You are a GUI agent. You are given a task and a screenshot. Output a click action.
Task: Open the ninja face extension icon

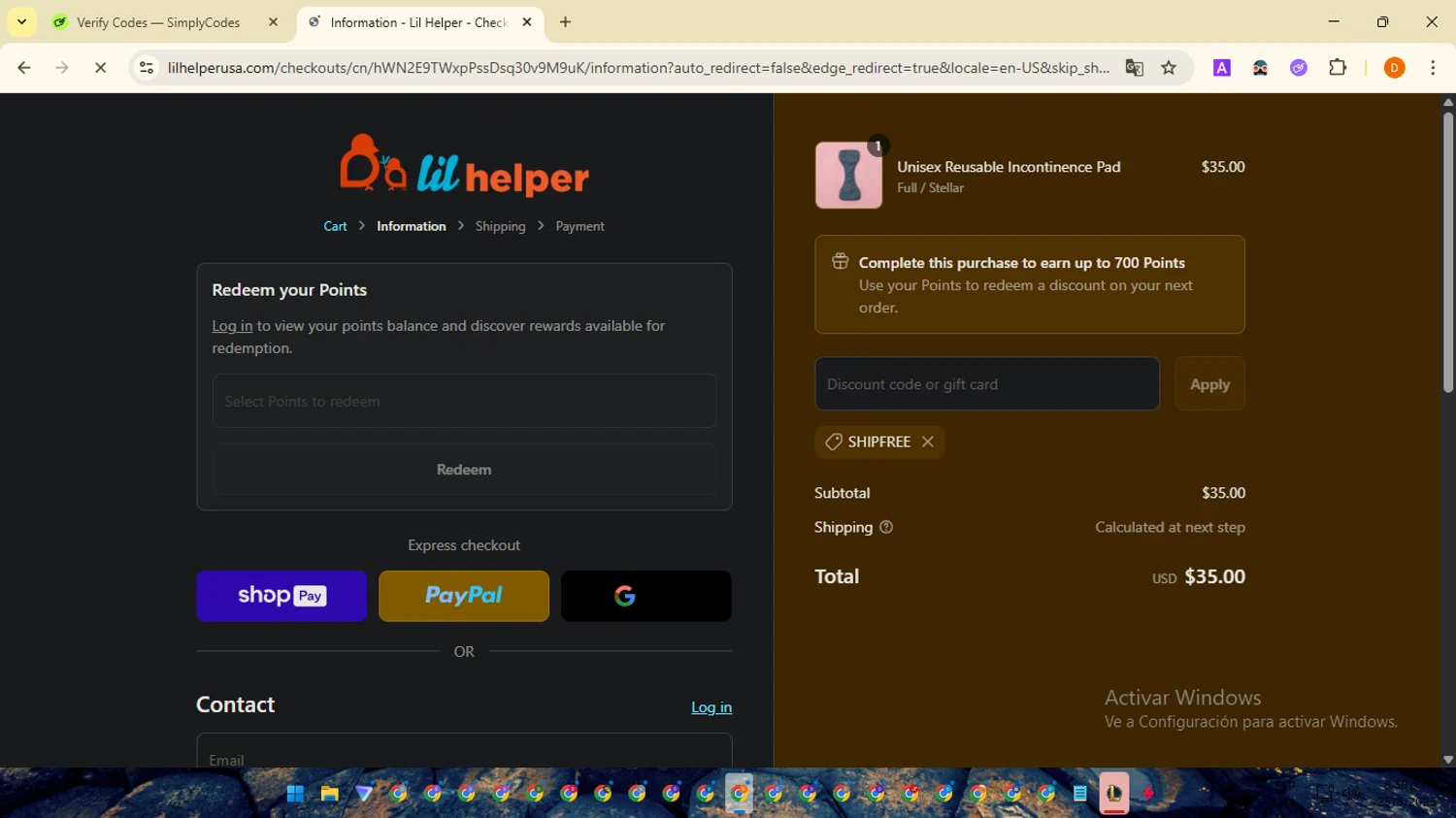pyautogui.click(x=1260, y=68)
